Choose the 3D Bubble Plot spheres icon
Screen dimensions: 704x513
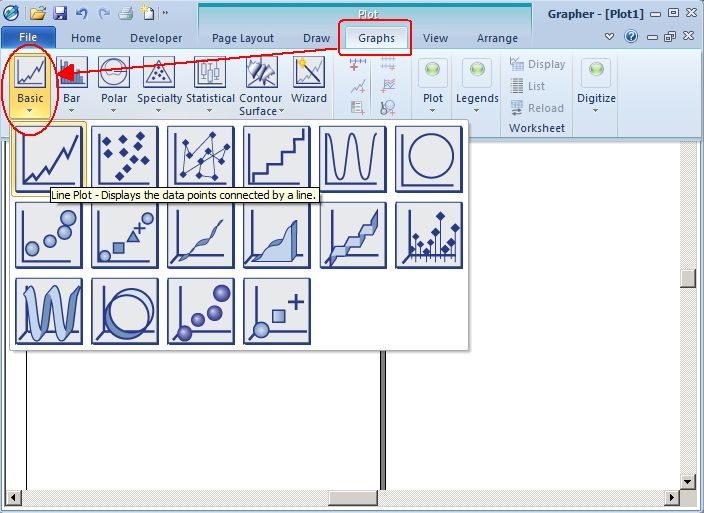coord(201,311)
